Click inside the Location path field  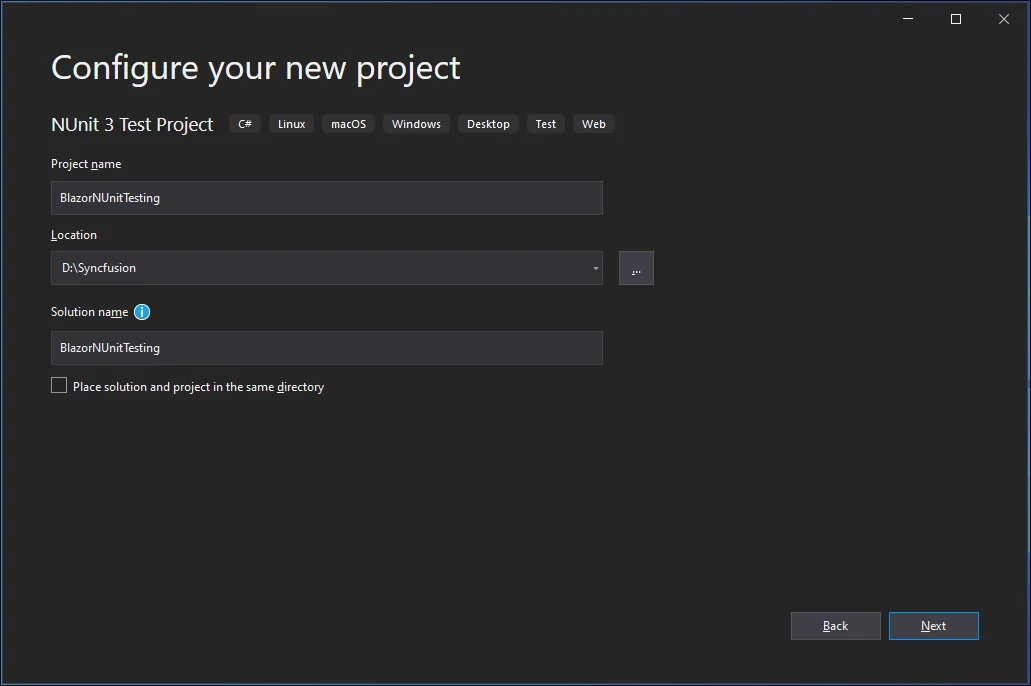click(300, 268)
